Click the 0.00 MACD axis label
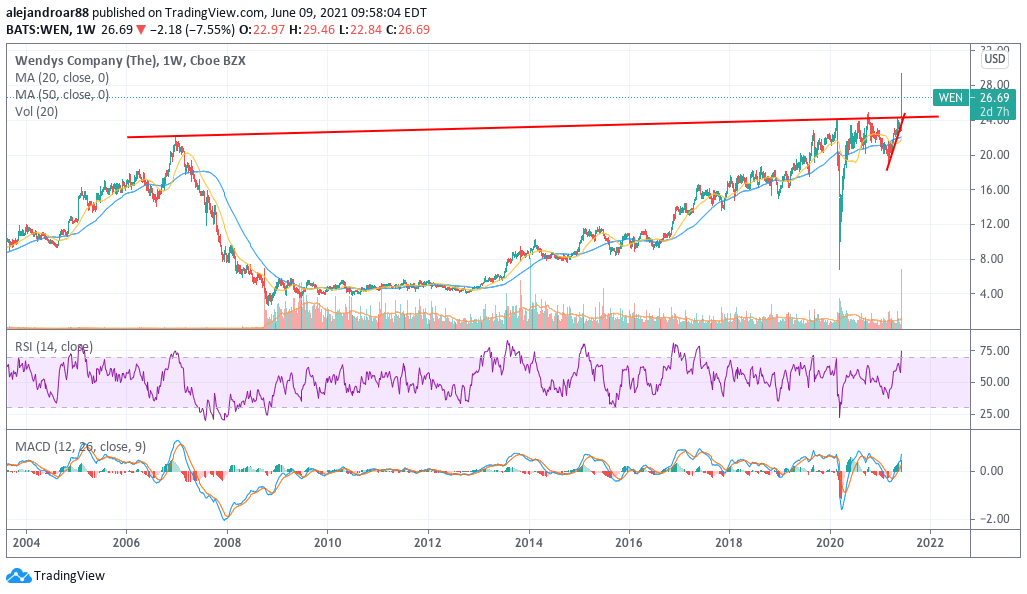 [992, 470]
